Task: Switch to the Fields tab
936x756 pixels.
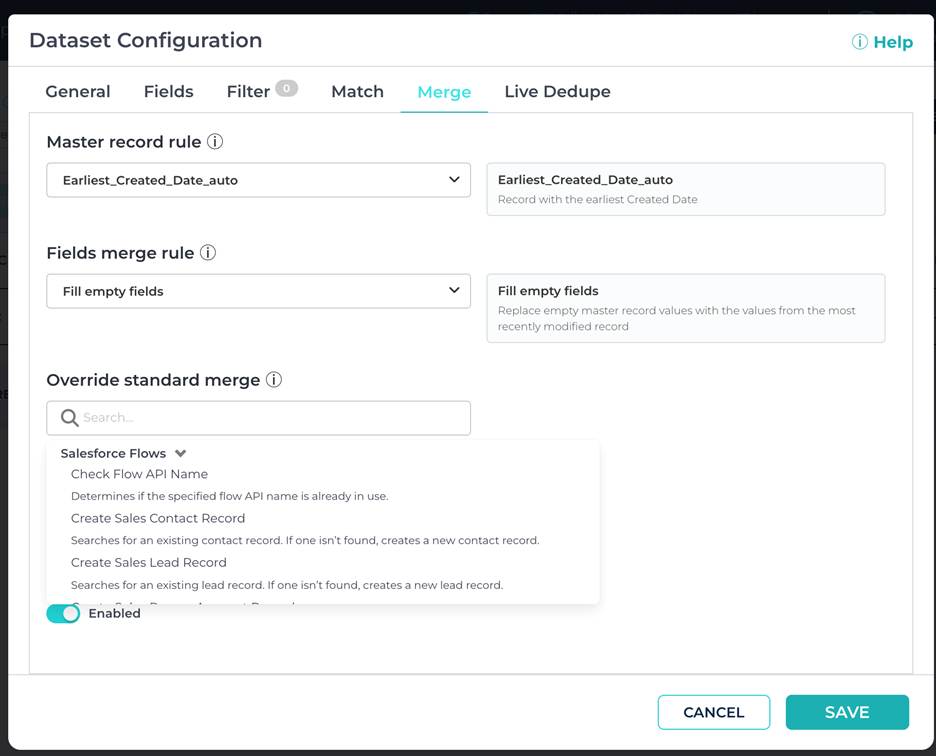Action: 168,91
